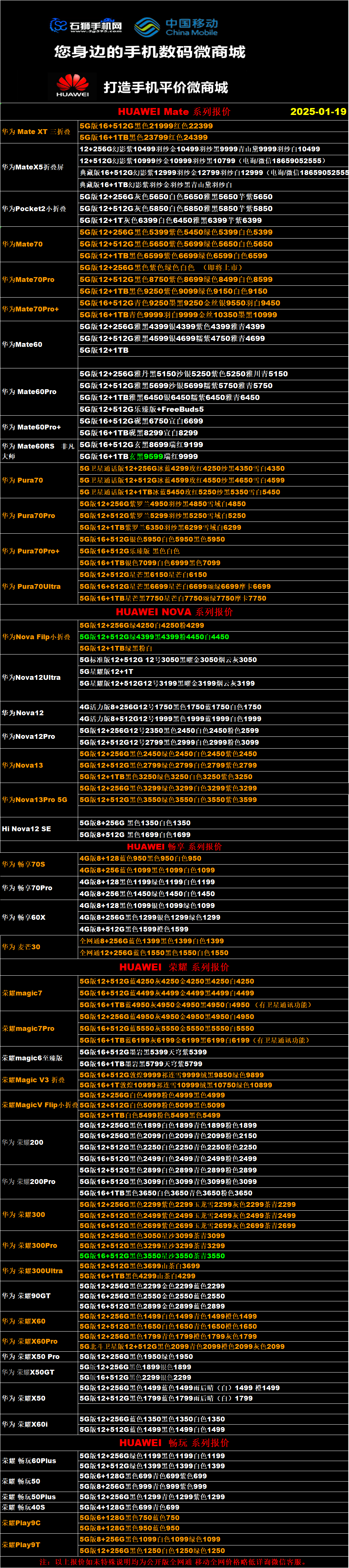Click the China Mobile logo

click(176, 27)
